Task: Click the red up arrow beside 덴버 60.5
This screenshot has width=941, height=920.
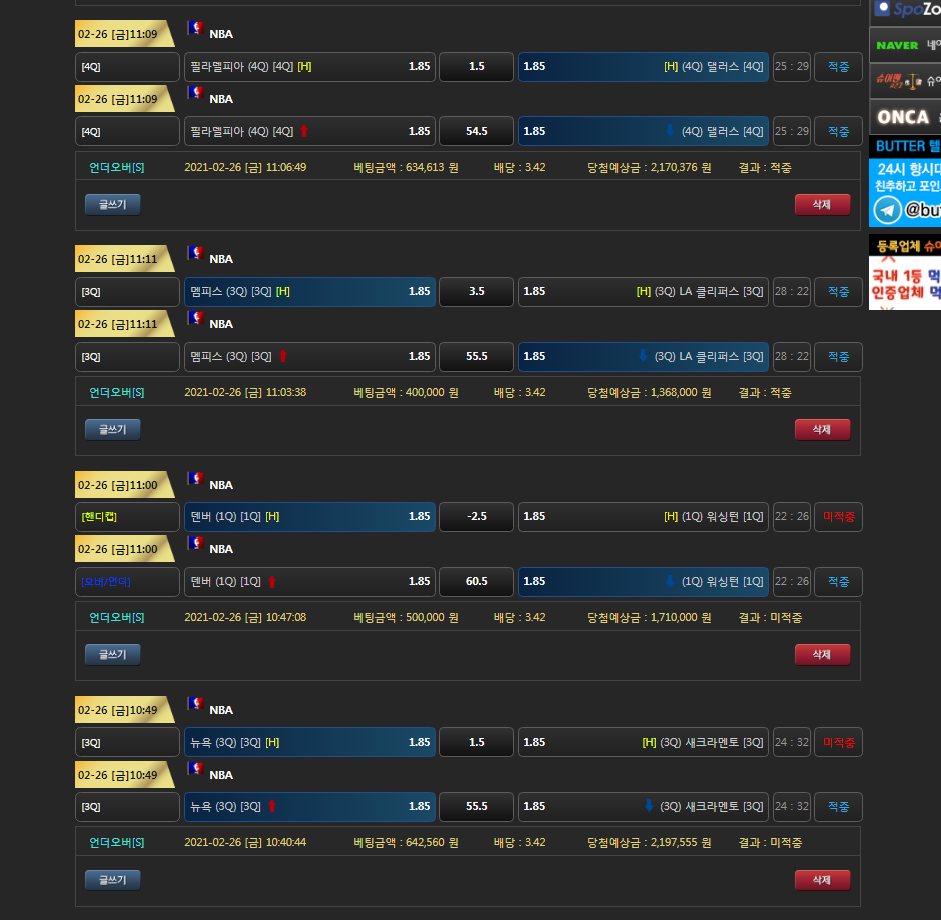Action: [x=272, y=581]
